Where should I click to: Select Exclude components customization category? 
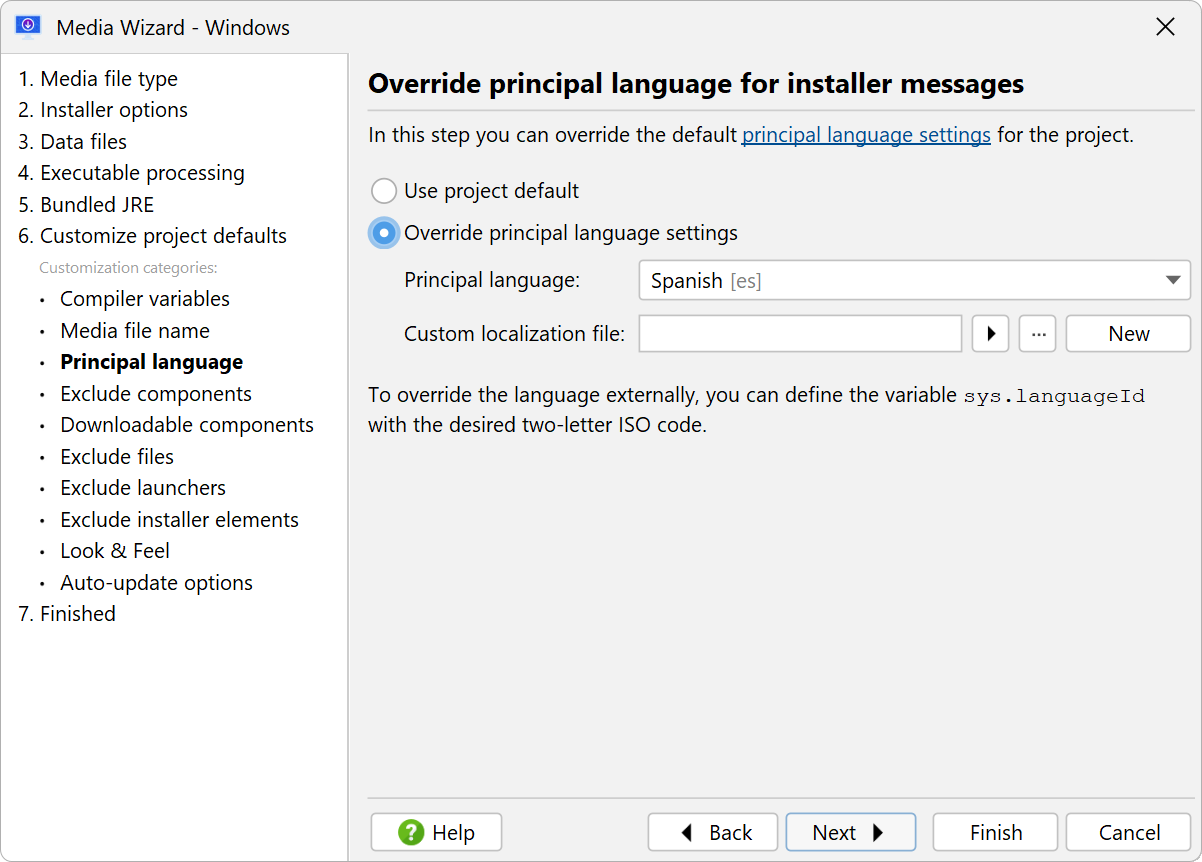pos(156,394)
